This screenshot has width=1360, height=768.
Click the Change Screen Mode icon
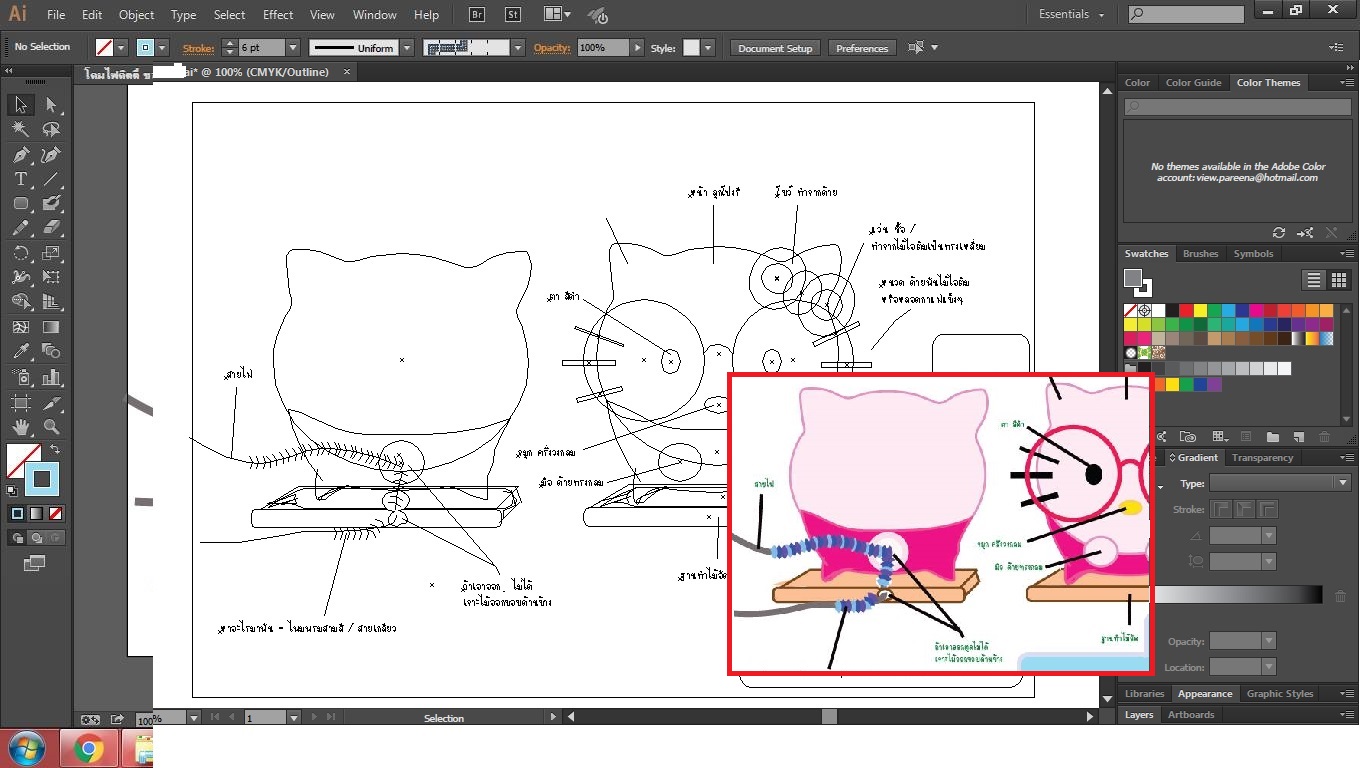34,564
